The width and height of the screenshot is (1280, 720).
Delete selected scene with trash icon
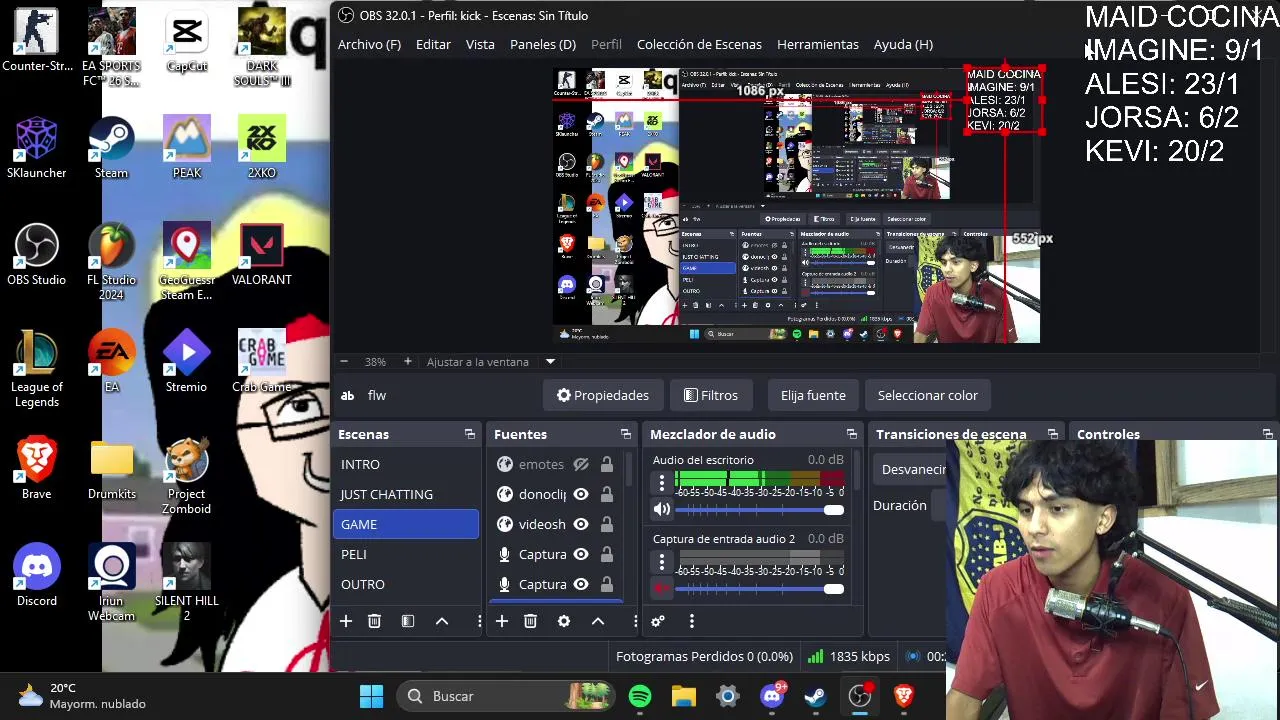[374, 621]
